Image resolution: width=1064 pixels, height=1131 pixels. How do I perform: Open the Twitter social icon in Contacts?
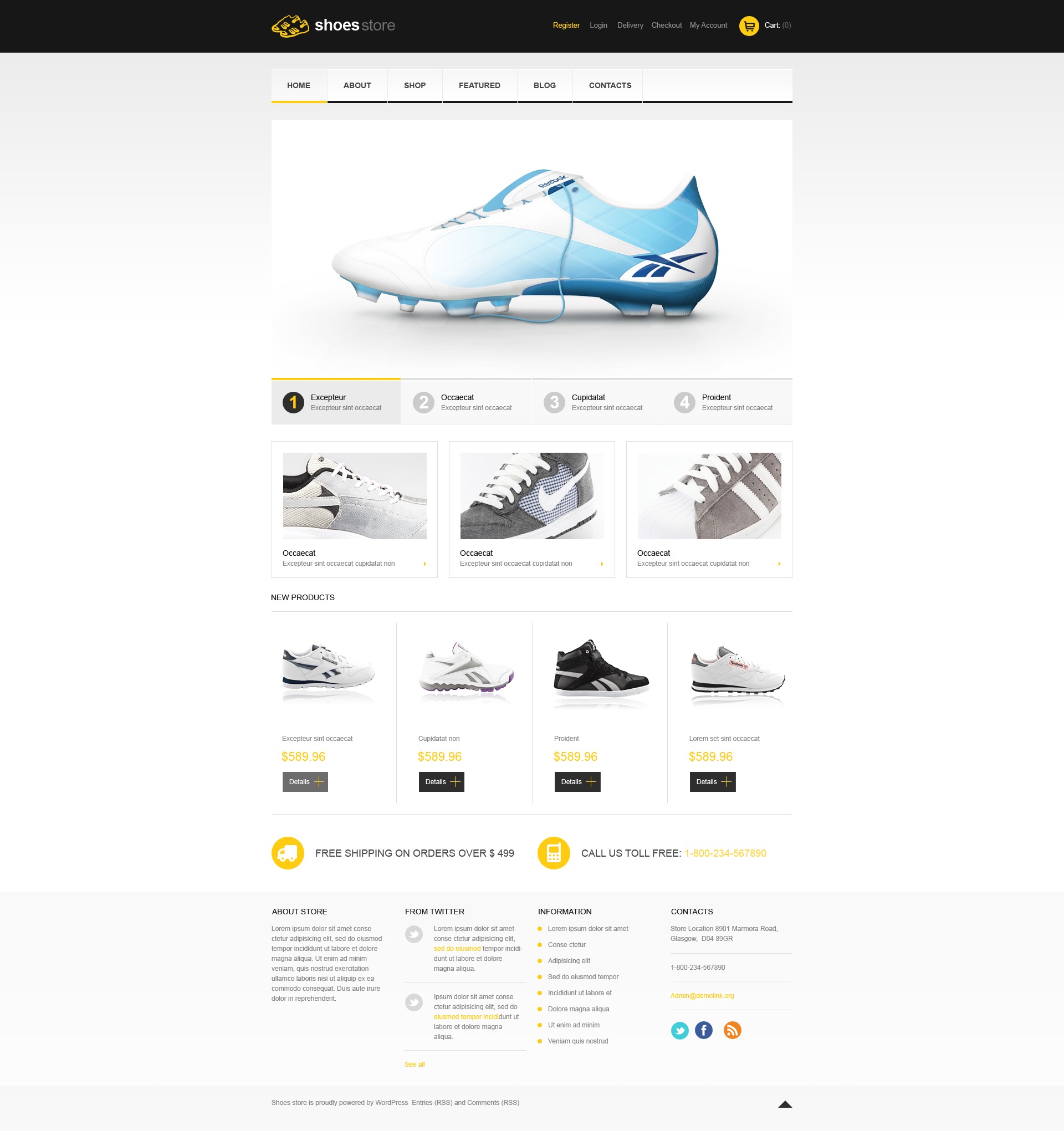pyautogui.click(x=679, y=1030)
